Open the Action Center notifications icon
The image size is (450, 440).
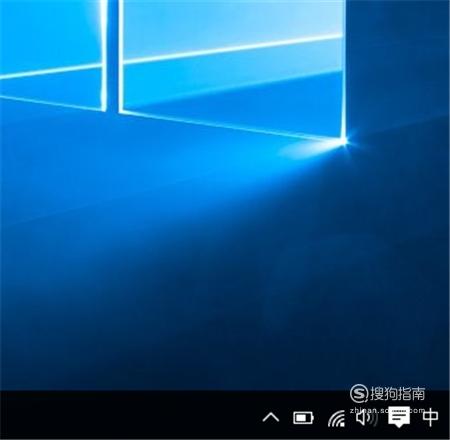[399, 417]
